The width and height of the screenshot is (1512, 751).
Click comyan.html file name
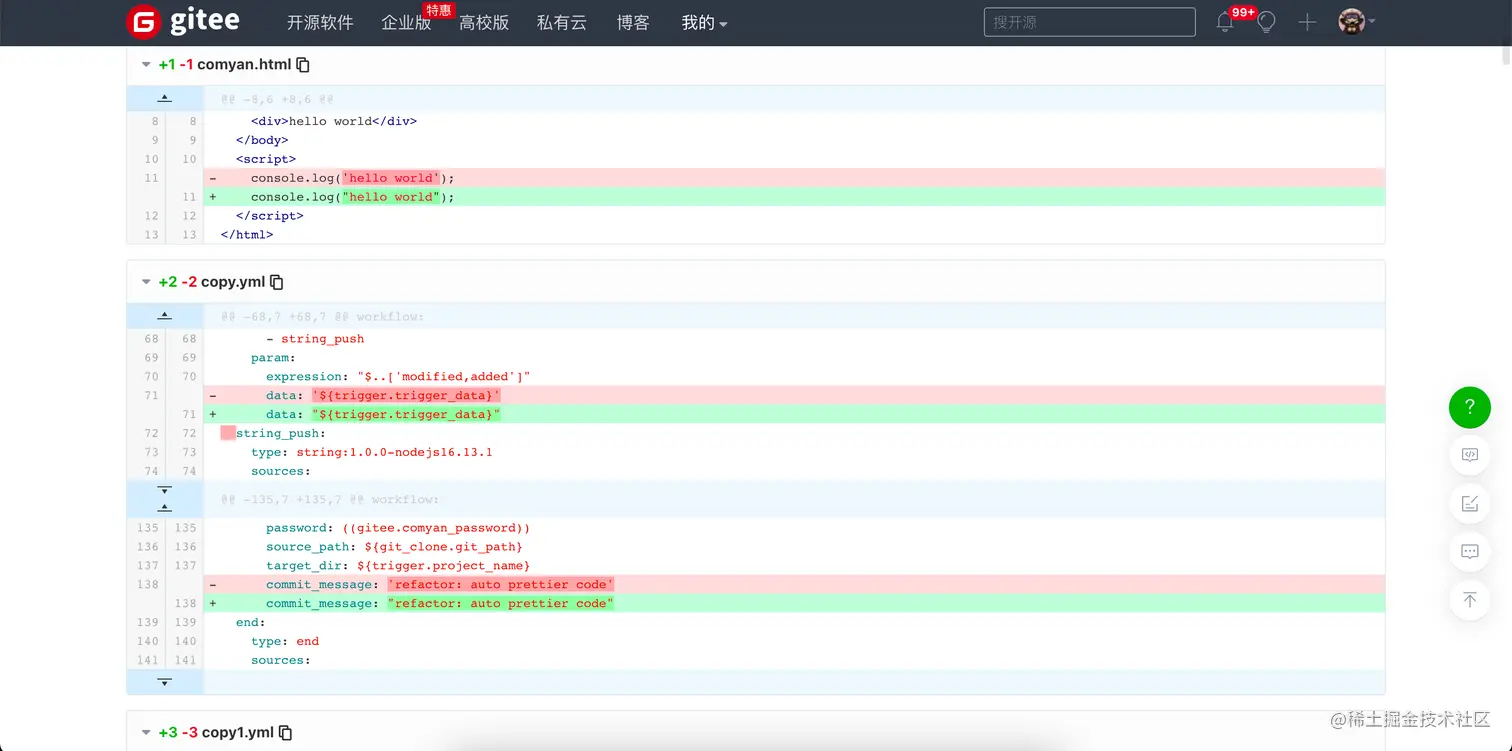pos(244,65)
